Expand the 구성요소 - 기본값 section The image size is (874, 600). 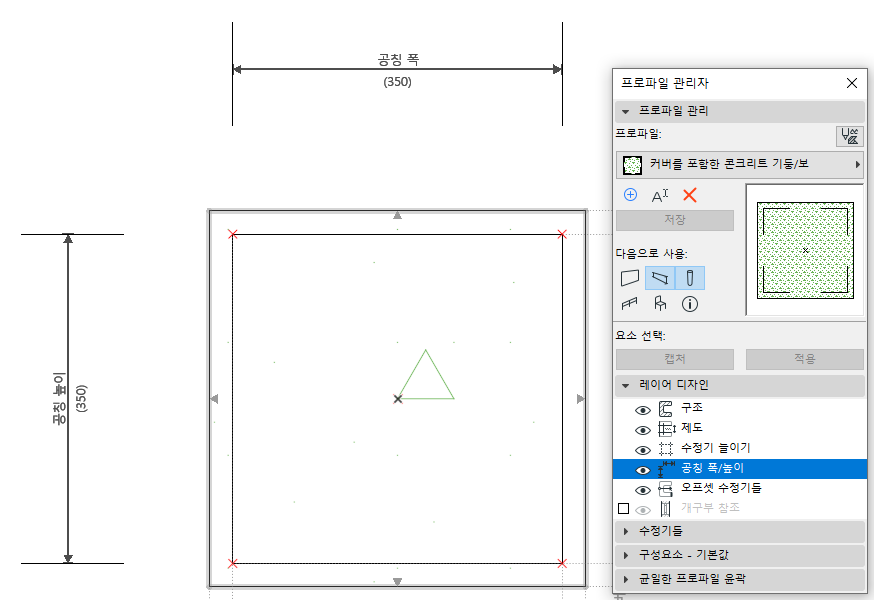(x=740, y=555)
